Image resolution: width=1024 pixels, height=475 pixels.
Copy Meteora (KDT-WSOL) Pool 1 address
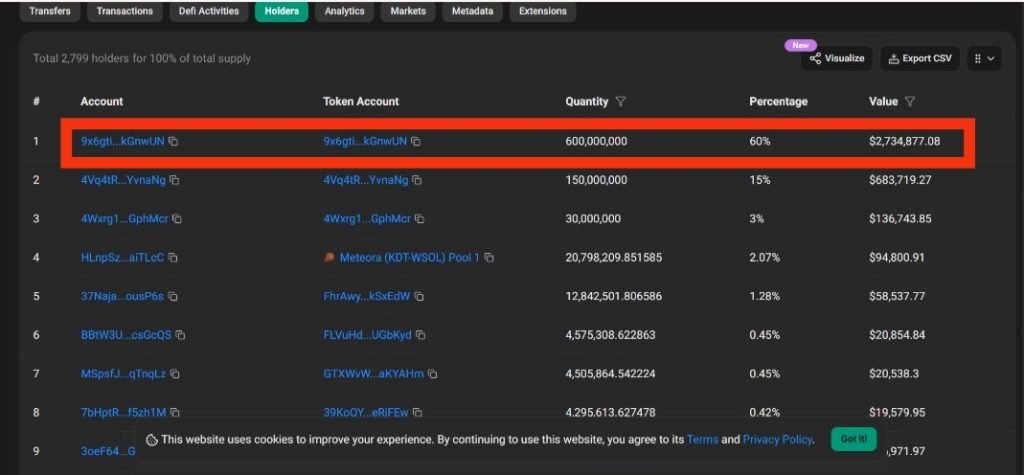pyautogui.click(x=489, y=258)
